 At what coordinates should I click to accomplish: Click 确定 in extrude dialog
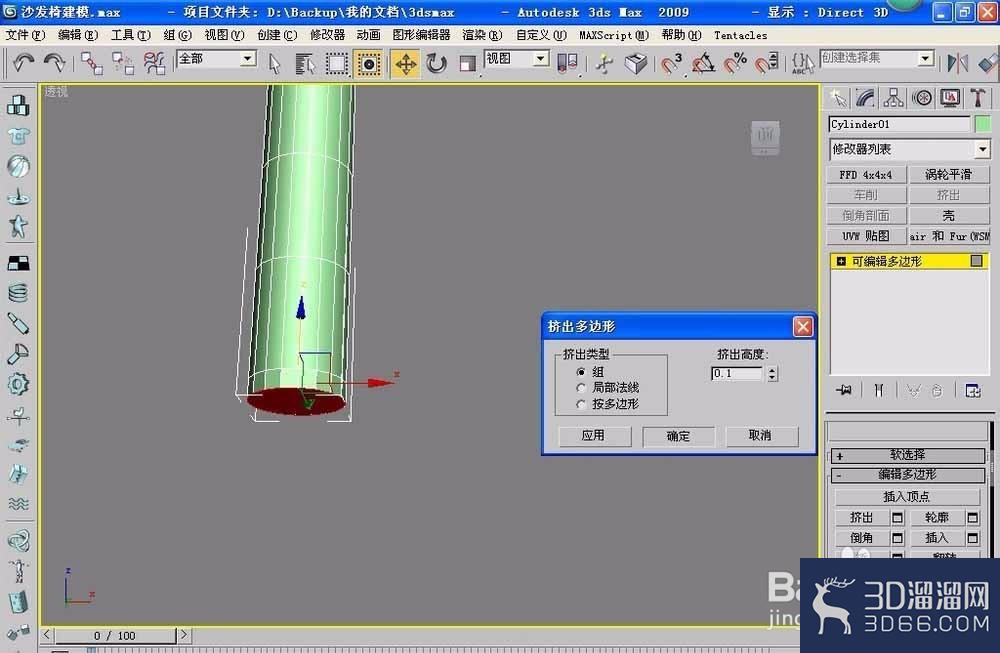click(678, 436)
